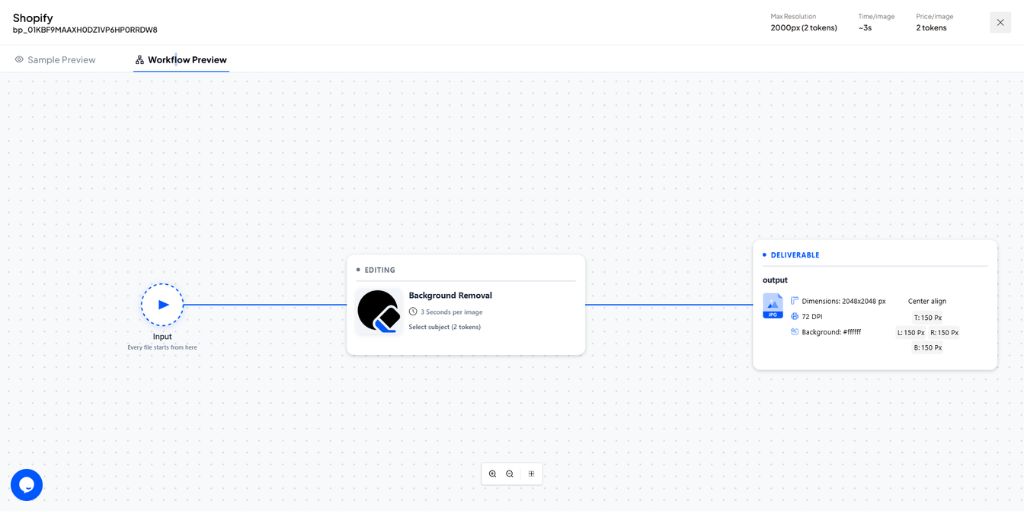The image size is (1024, 512).
Task: Click the dimensions icon in output card
Action: click(795, 301)
